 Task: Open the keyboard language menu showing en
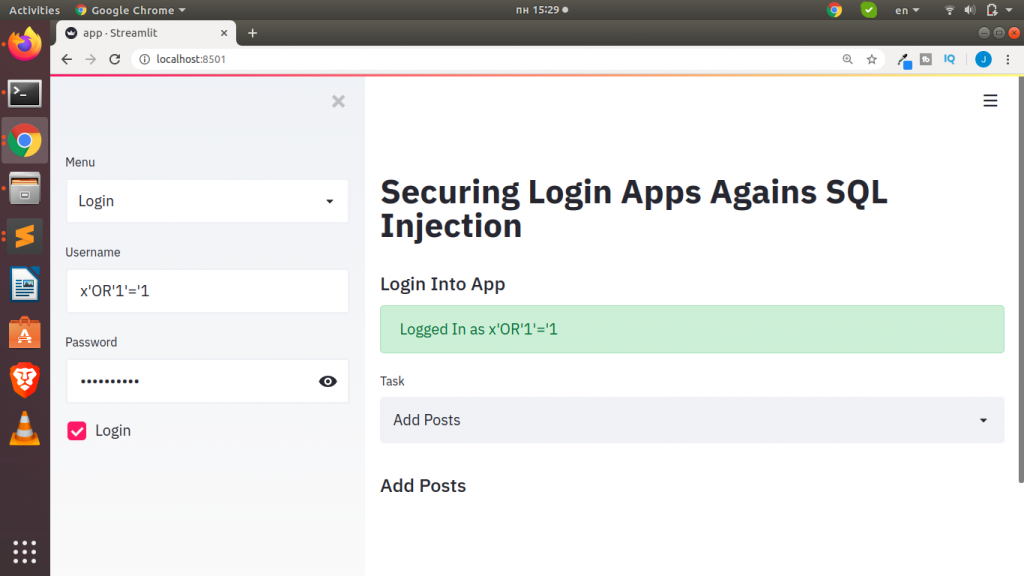click(903, 9)
